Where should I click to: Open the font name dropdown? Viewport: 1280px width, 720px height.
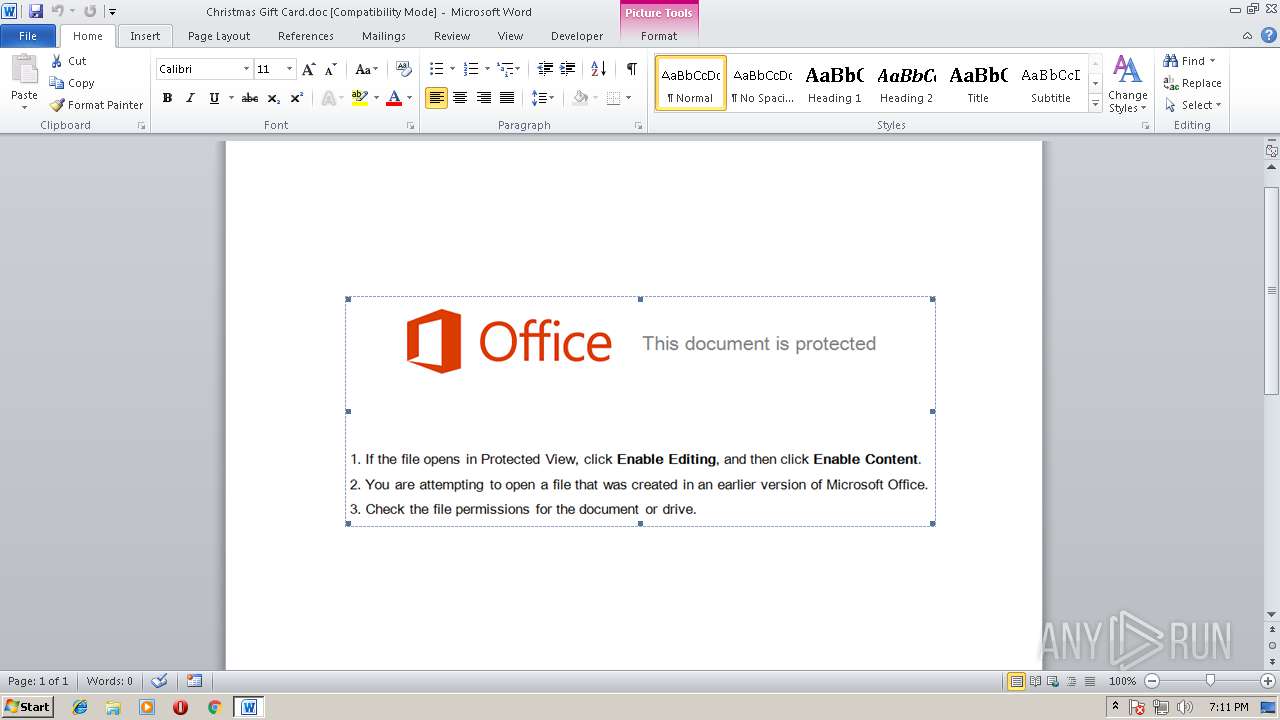[246, 69]
